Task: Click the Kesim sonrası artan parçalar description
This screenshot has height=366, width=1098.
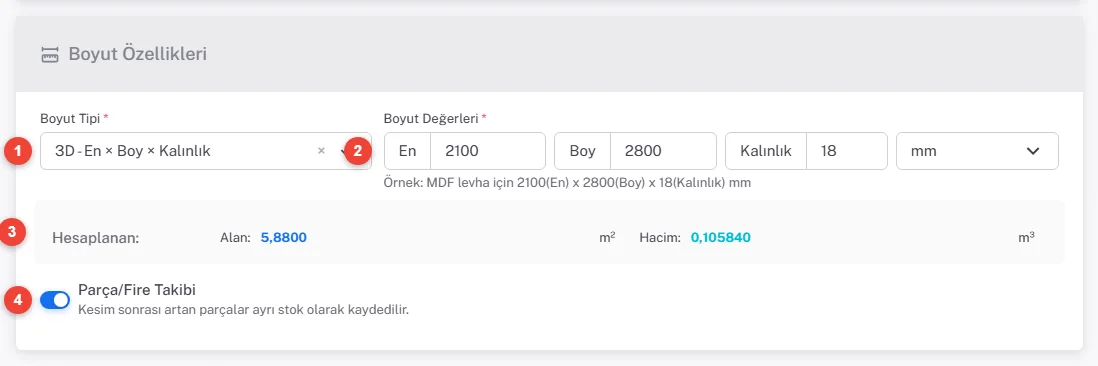Action: pyautogui.click(x=243, y=309)
